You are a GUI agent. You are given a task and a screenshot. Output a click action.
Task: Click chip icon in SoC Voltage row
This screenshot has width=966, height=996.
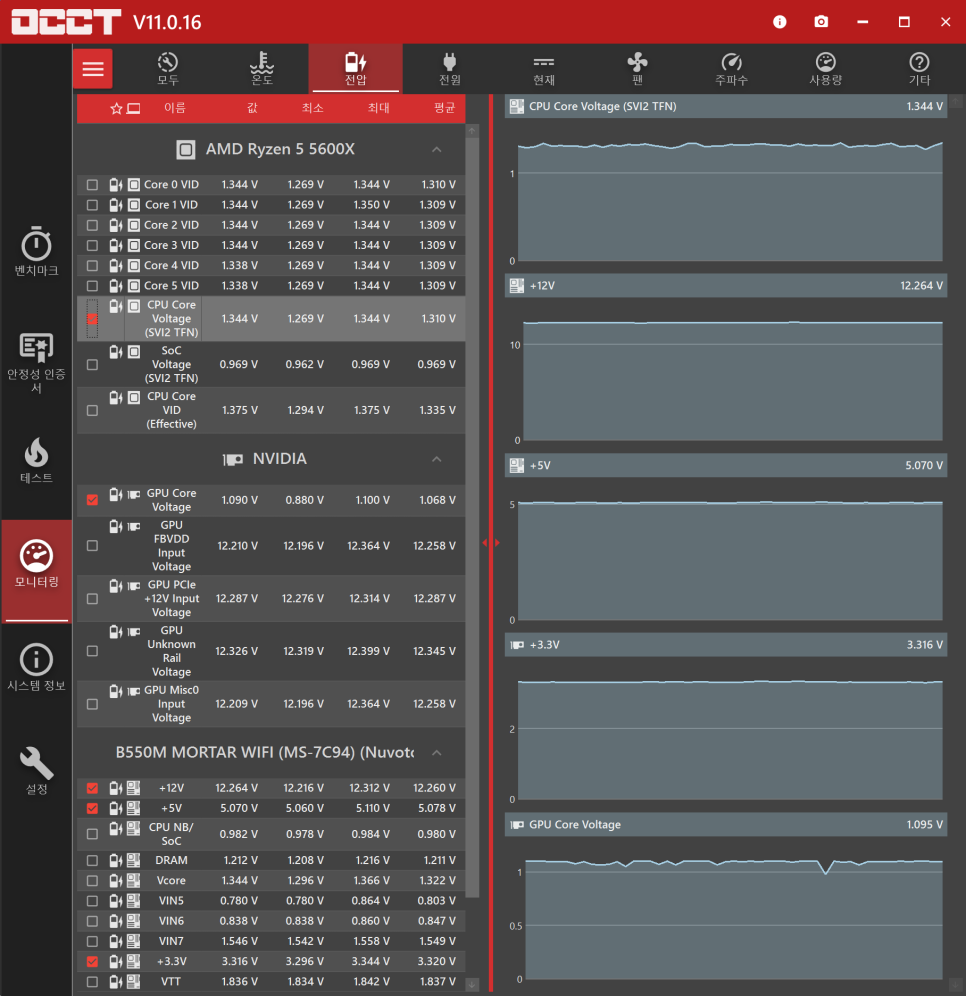[x=134, y=352]
